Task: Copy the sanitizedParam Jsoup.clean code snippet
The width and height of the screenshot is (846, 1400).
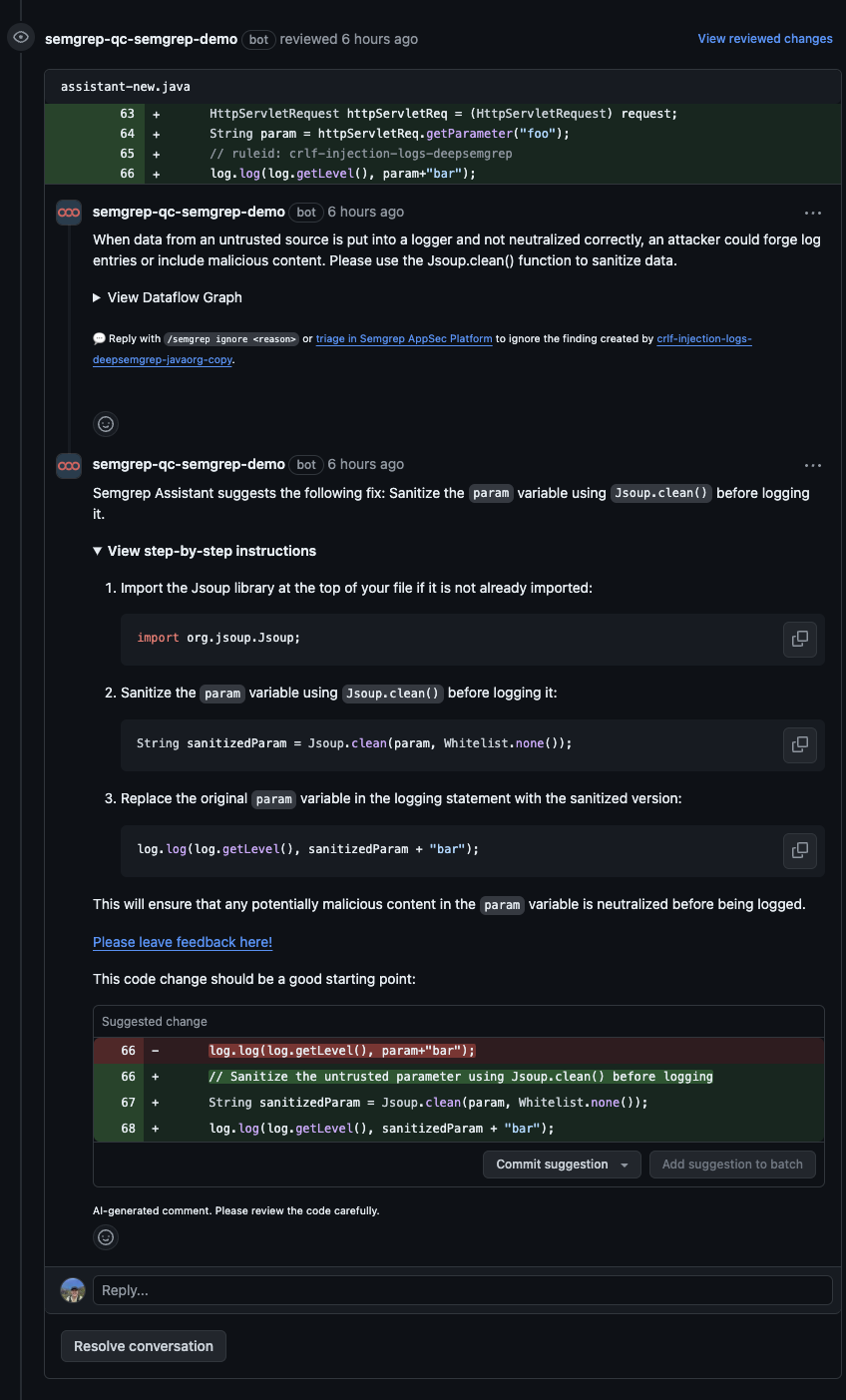Action: tap(799, 744)
